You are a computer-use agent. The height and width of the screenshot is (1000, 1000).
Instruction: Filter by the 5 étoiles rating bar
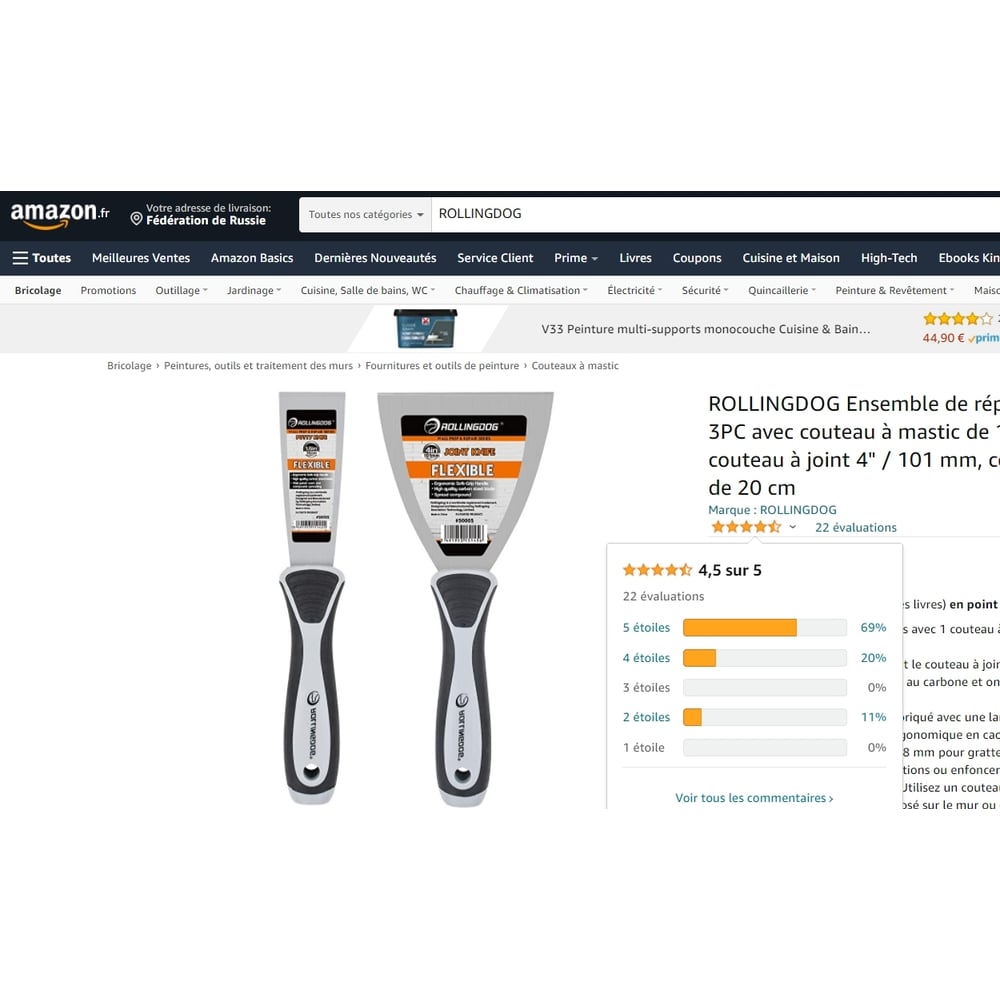[x=754, y=628]
